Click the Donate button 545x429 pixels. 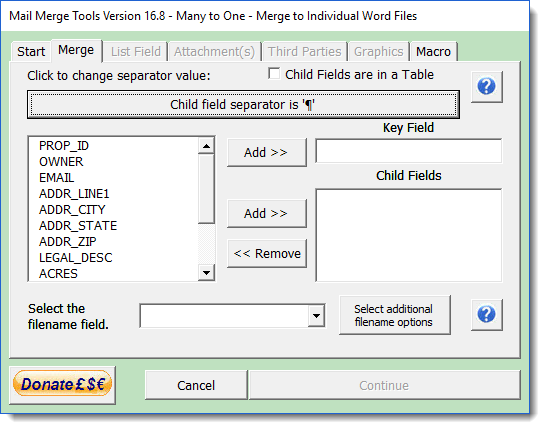63,385
